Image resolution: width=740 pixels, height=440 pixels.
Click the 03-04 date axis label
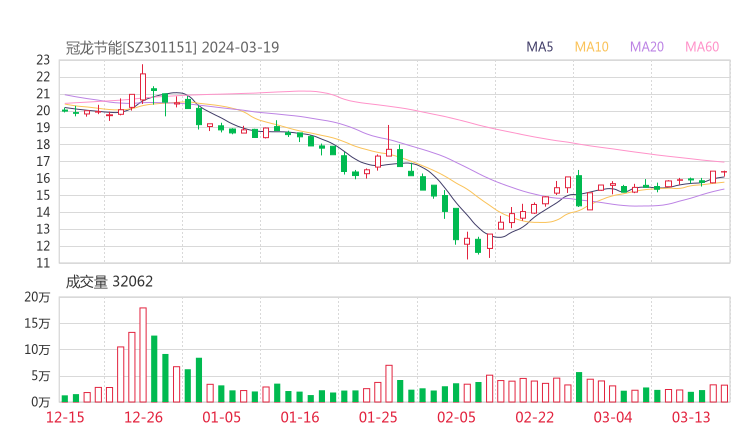(613, 417)
